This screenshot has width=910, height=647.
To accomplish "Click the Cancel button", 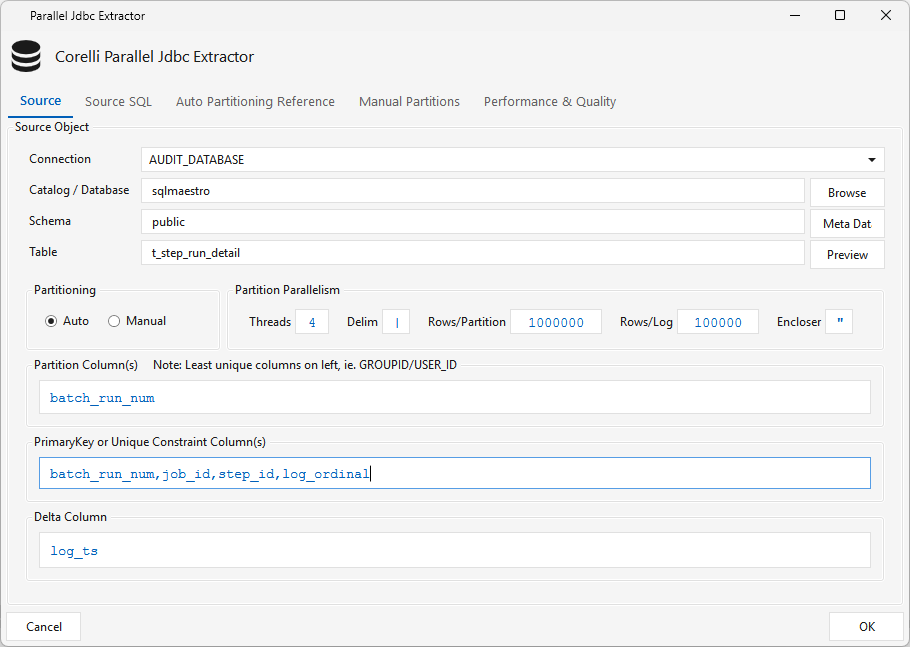I will (x=44, y=627).
